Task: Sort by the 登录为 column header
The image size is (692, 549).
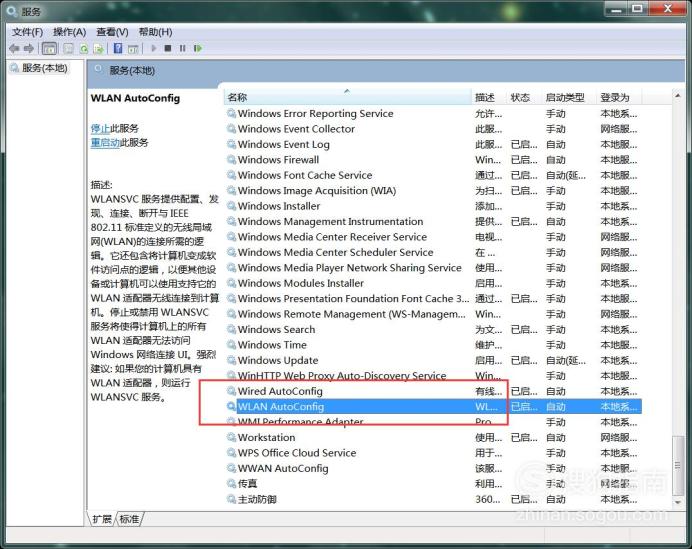Action: click(x=619, y=98)
